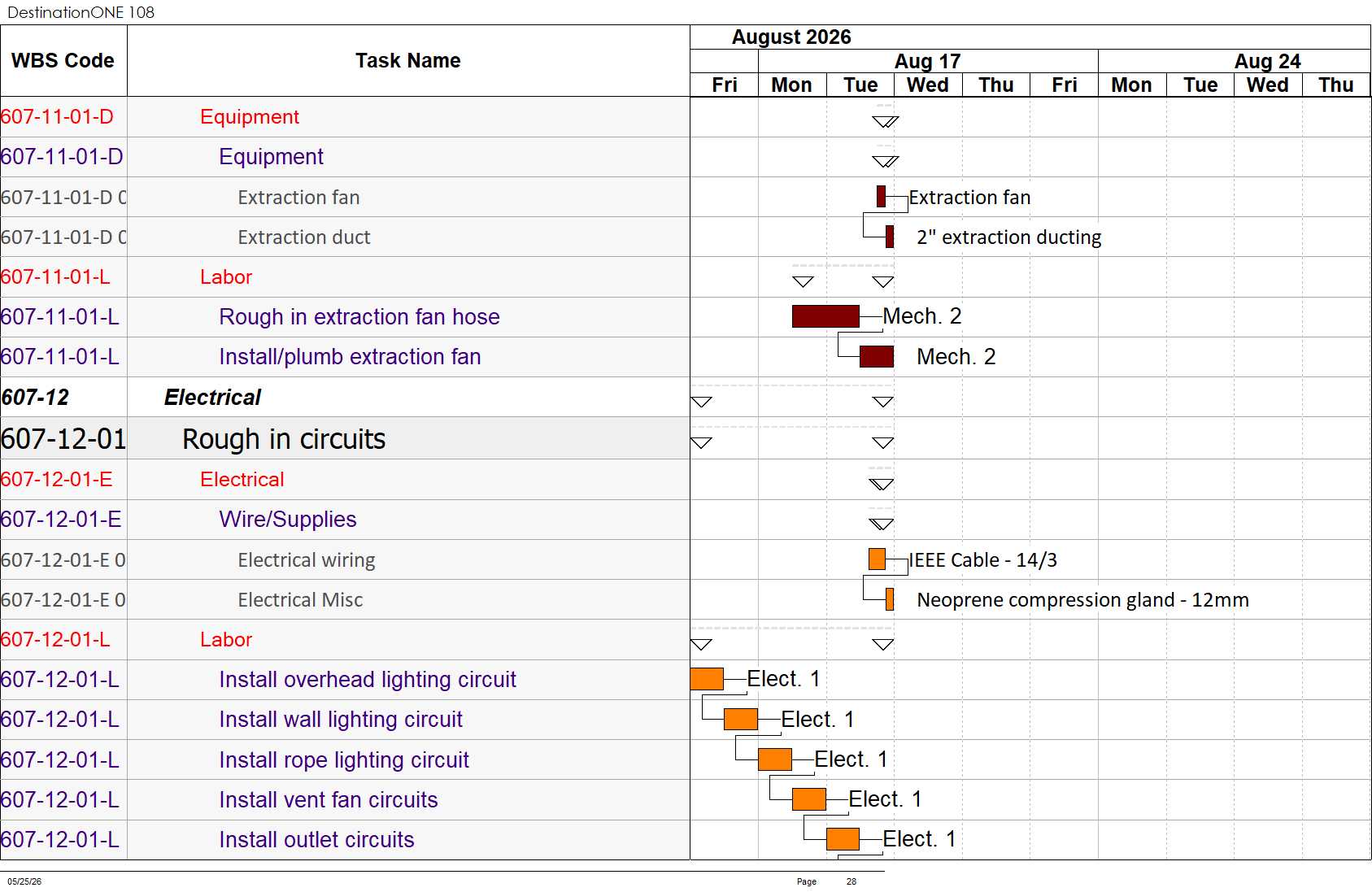Select the Install outlet circuits Gantt bar
This screenshot has width=1372, height=892.
coord(843,838)
